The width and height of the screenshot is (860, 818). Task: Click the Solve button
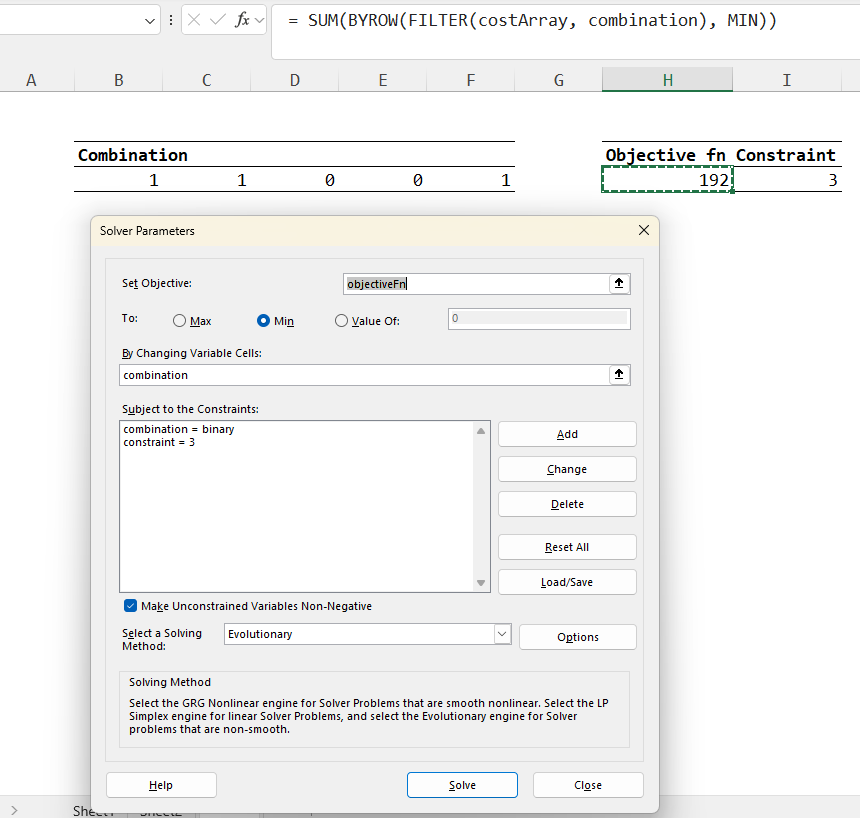point(462,785)
